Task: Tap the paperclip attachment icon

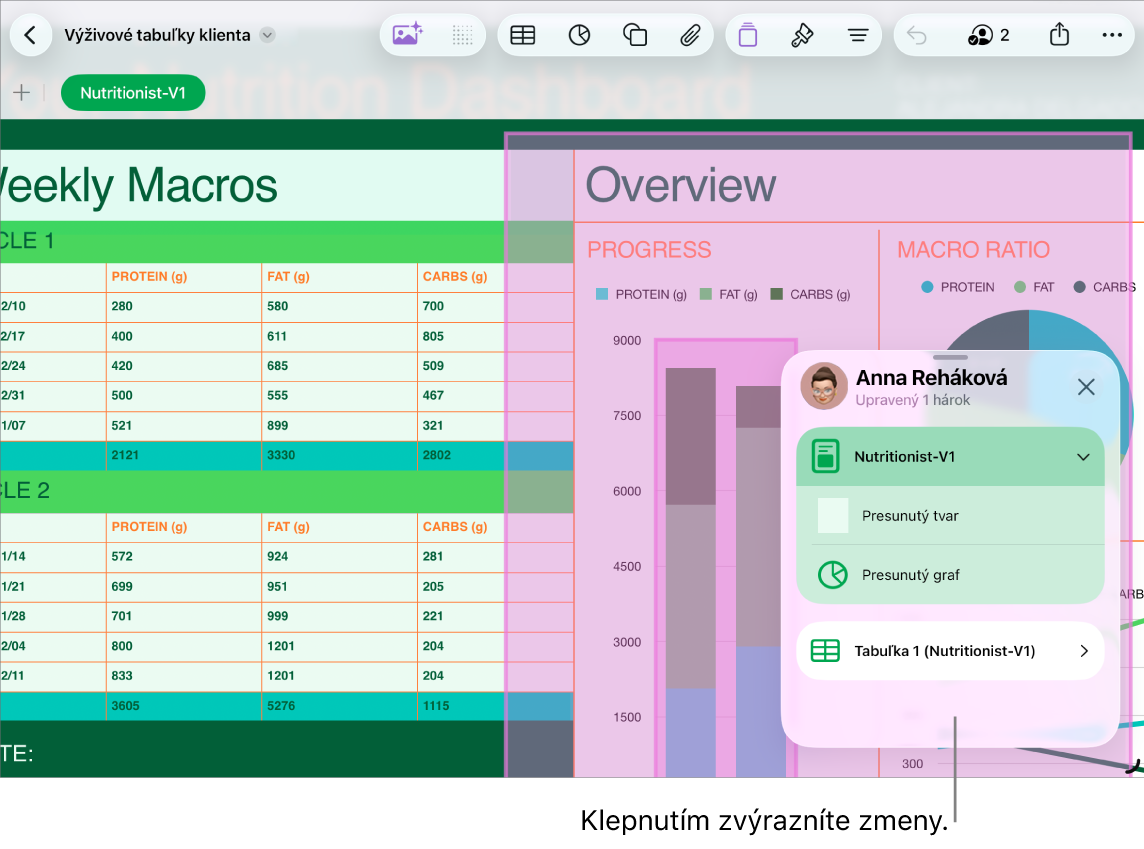Action: (x=690, y=35)
